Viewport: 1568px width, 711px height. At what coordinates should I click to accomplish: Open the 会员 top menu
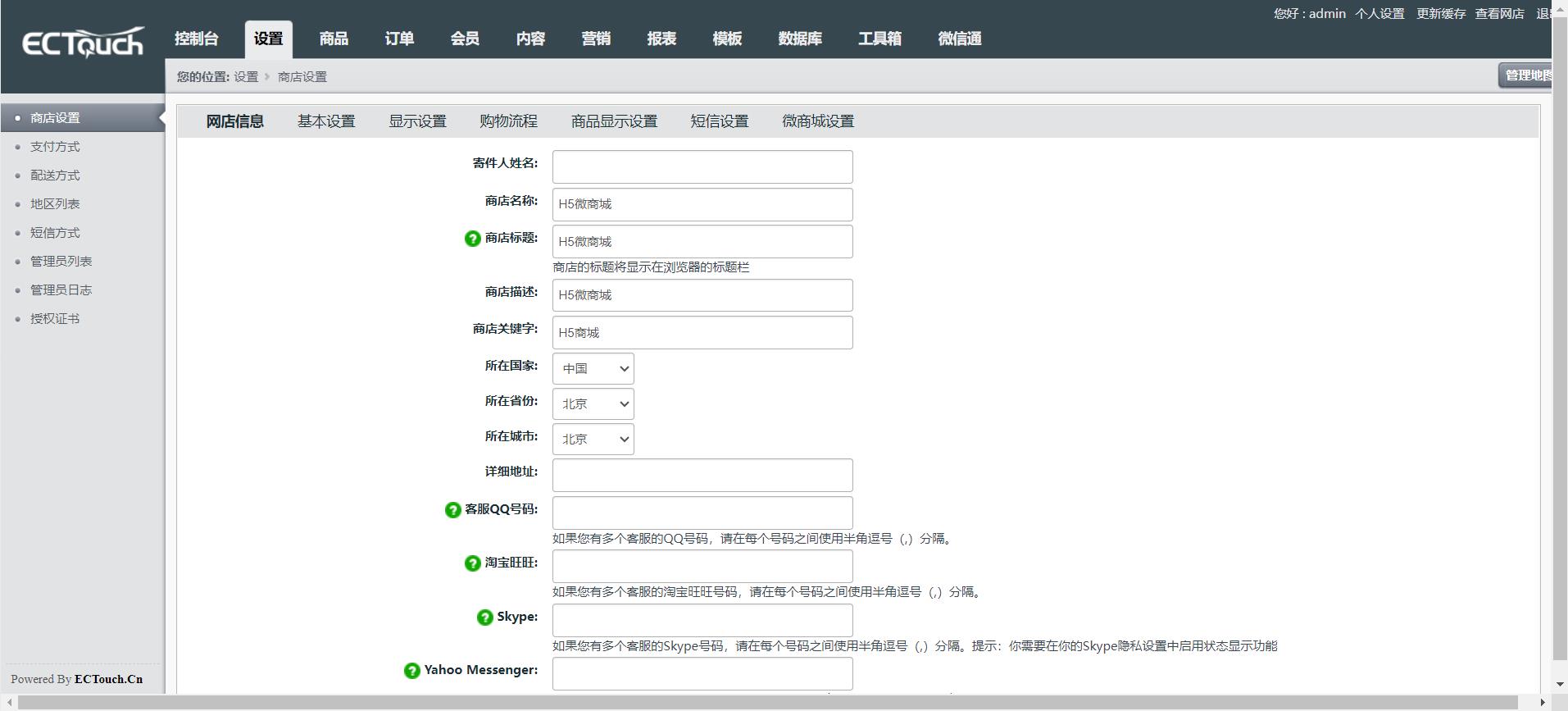click(x=465, y=39)
